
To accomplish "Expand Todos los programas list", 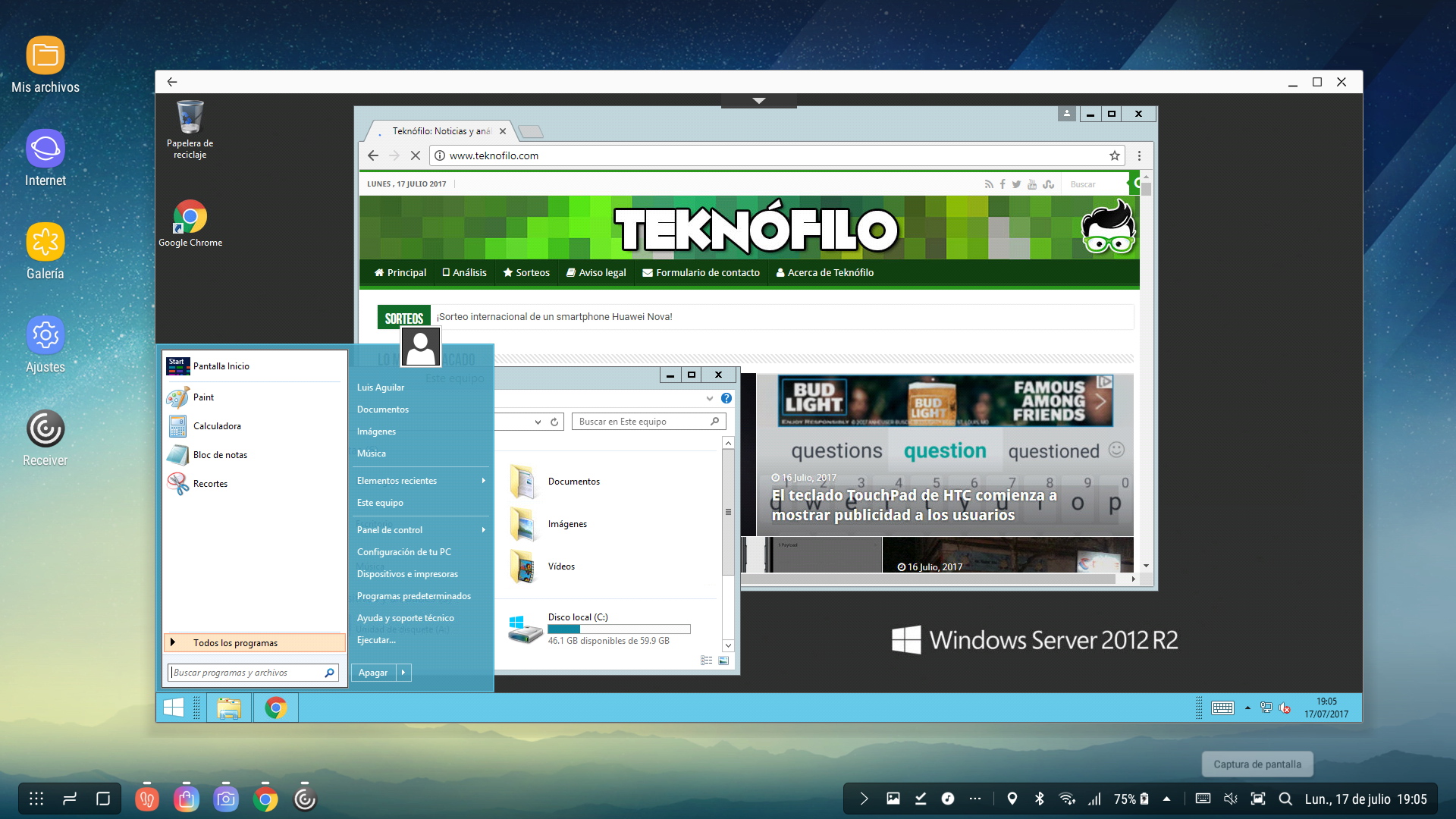I will (255, 643).
